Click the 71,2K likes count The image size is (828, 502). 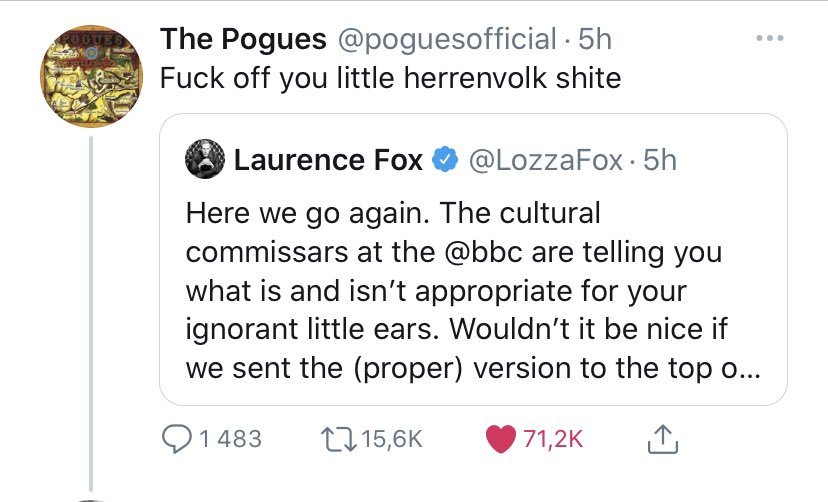548,438
